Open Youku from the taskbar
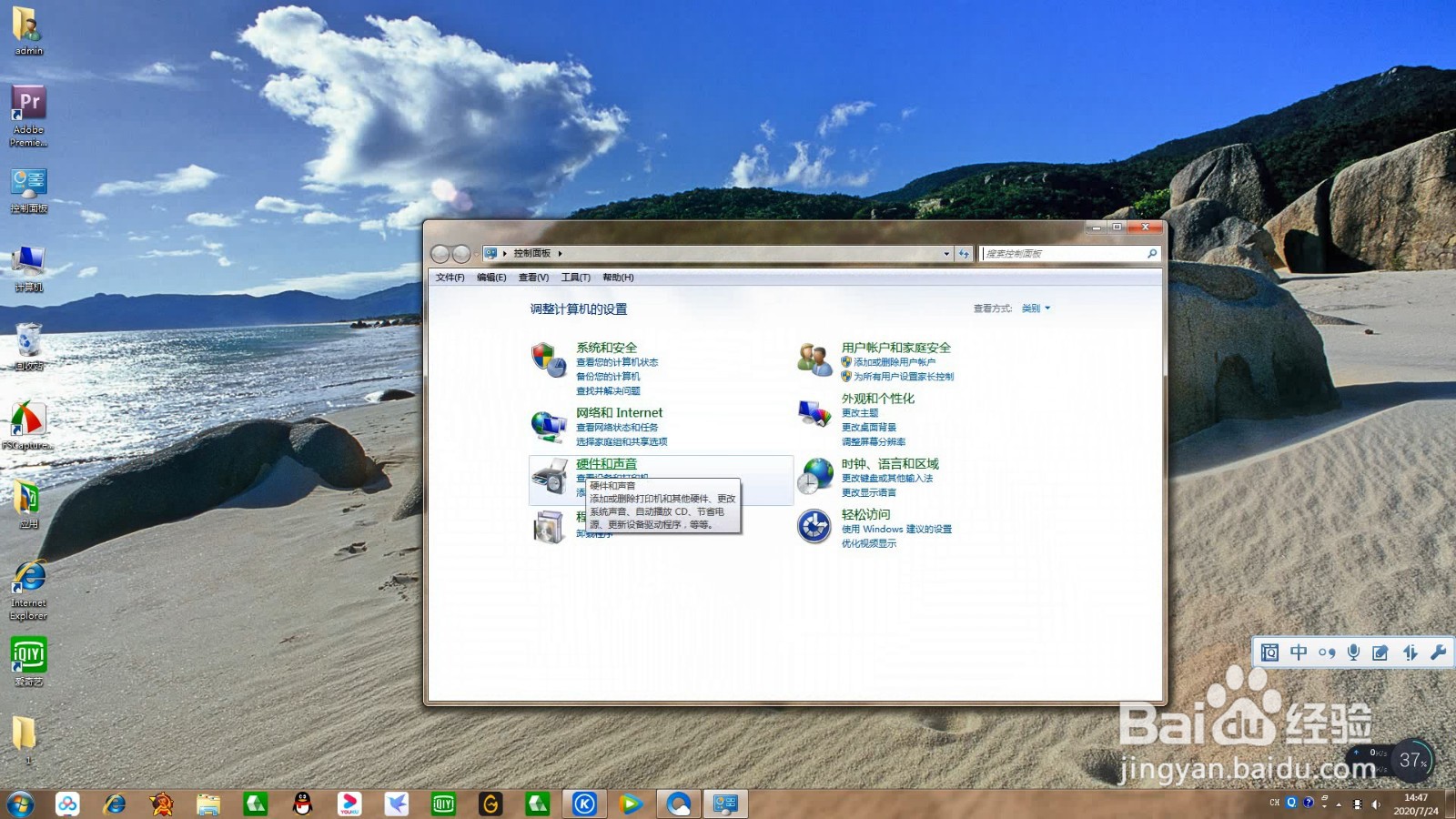Viewport: 1456px width, 819px height. point(349,804)
